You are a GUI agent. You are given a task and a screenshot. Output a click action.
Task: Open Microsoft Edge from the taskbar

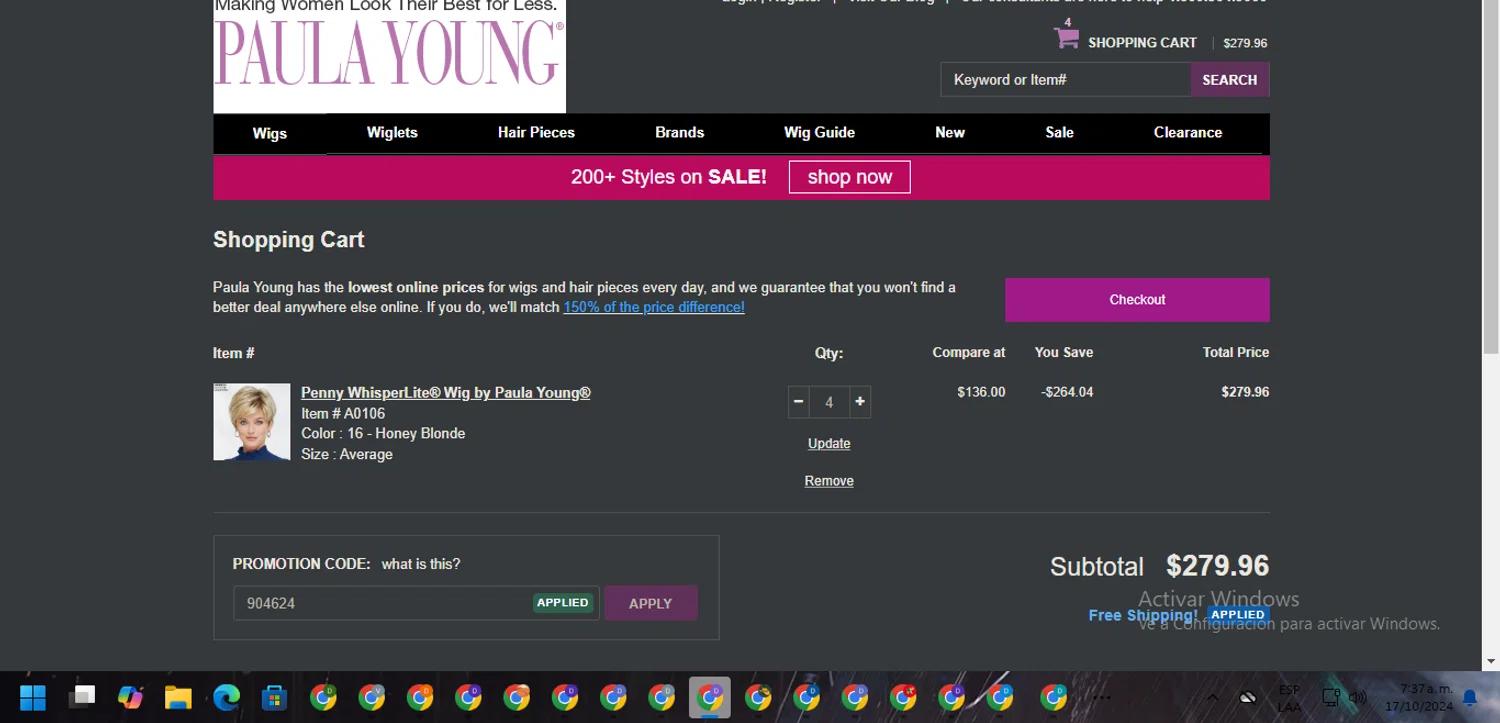click(x=226, y=697)
